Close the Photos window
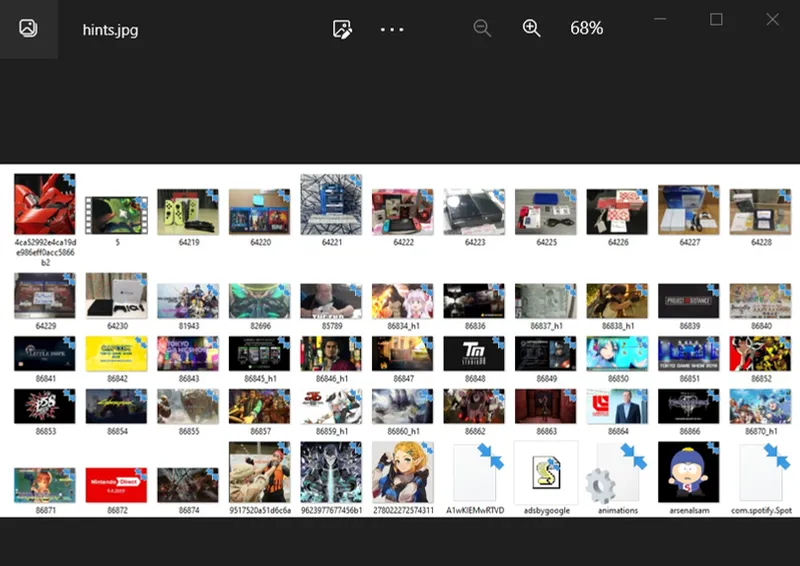The image size is (800, 566). coord(772,19)
